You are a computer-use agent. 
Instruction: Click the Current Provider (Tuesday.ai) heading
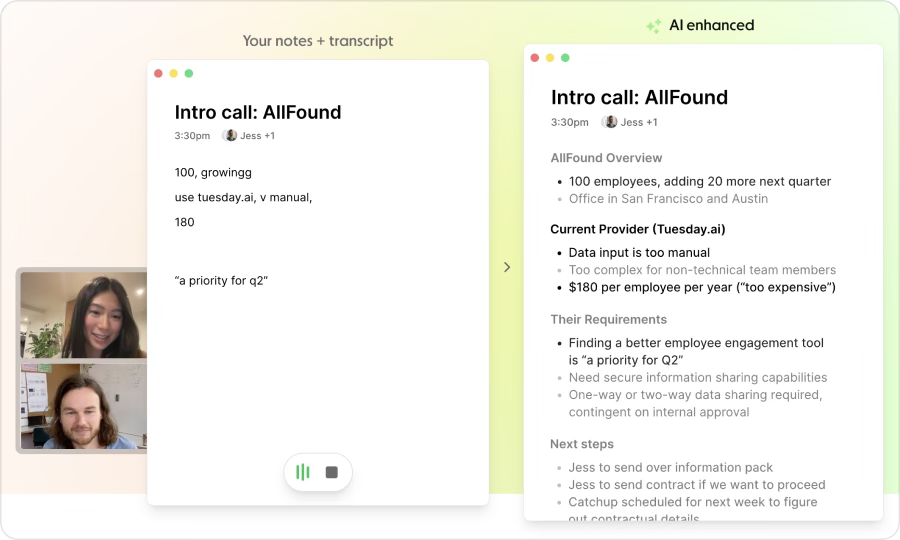point(638,230)
